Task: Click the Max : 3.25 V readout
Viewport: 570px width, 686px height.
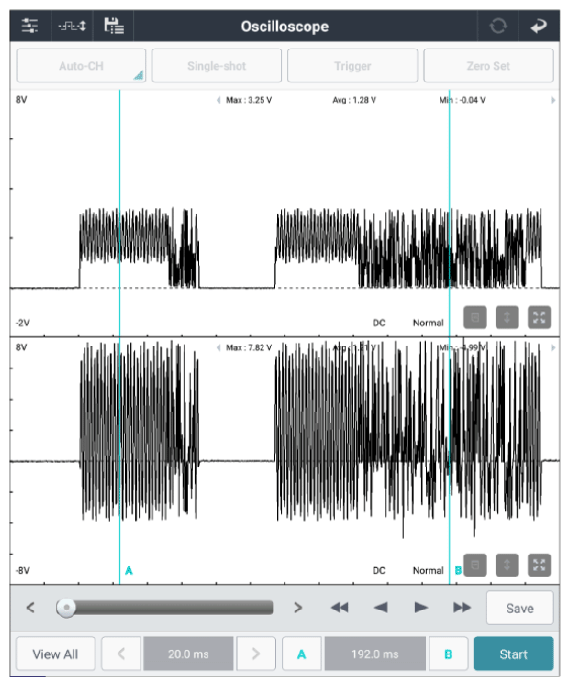Action: click(x=249, y=100)
